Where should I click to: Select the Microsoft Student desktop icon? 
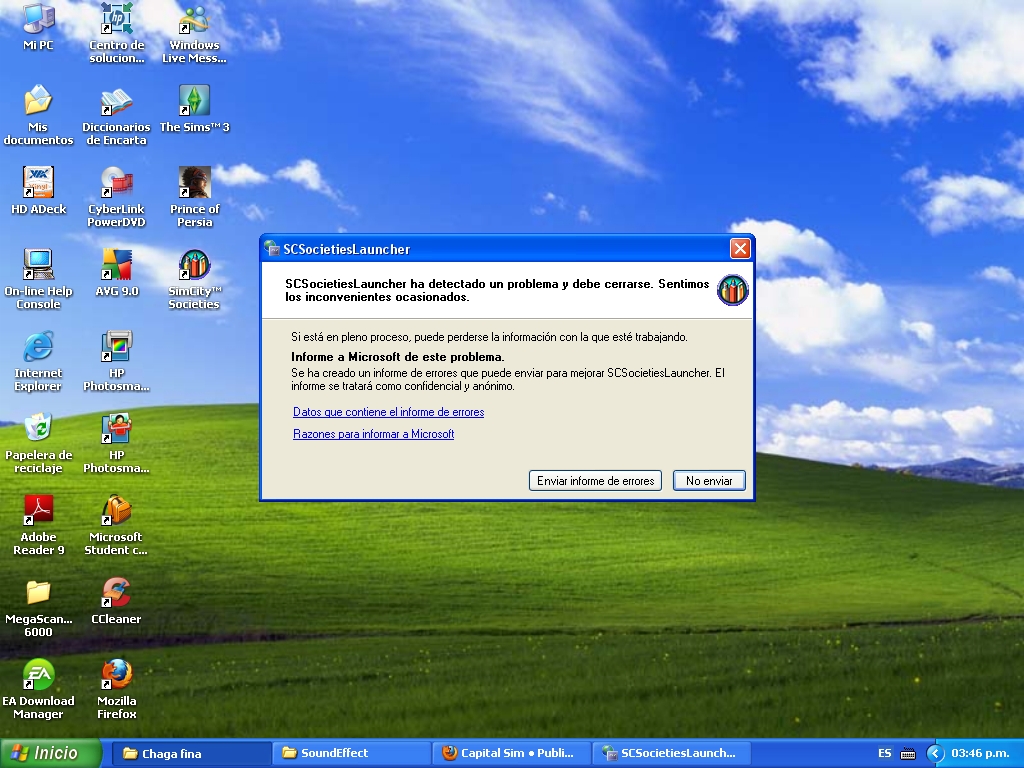[x=116, y=525]
